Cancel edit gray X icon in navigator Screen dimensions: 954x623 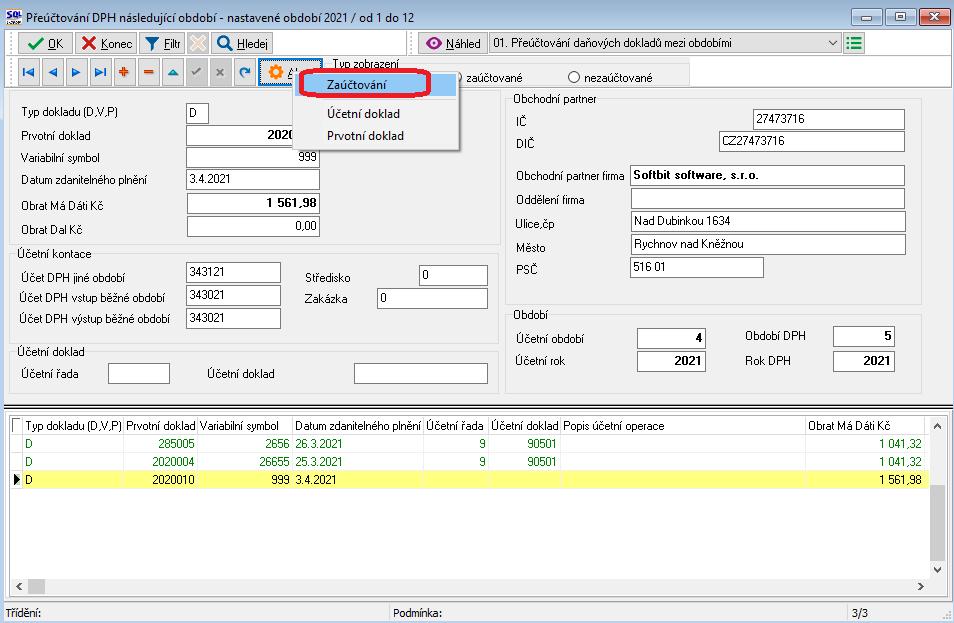220,72
